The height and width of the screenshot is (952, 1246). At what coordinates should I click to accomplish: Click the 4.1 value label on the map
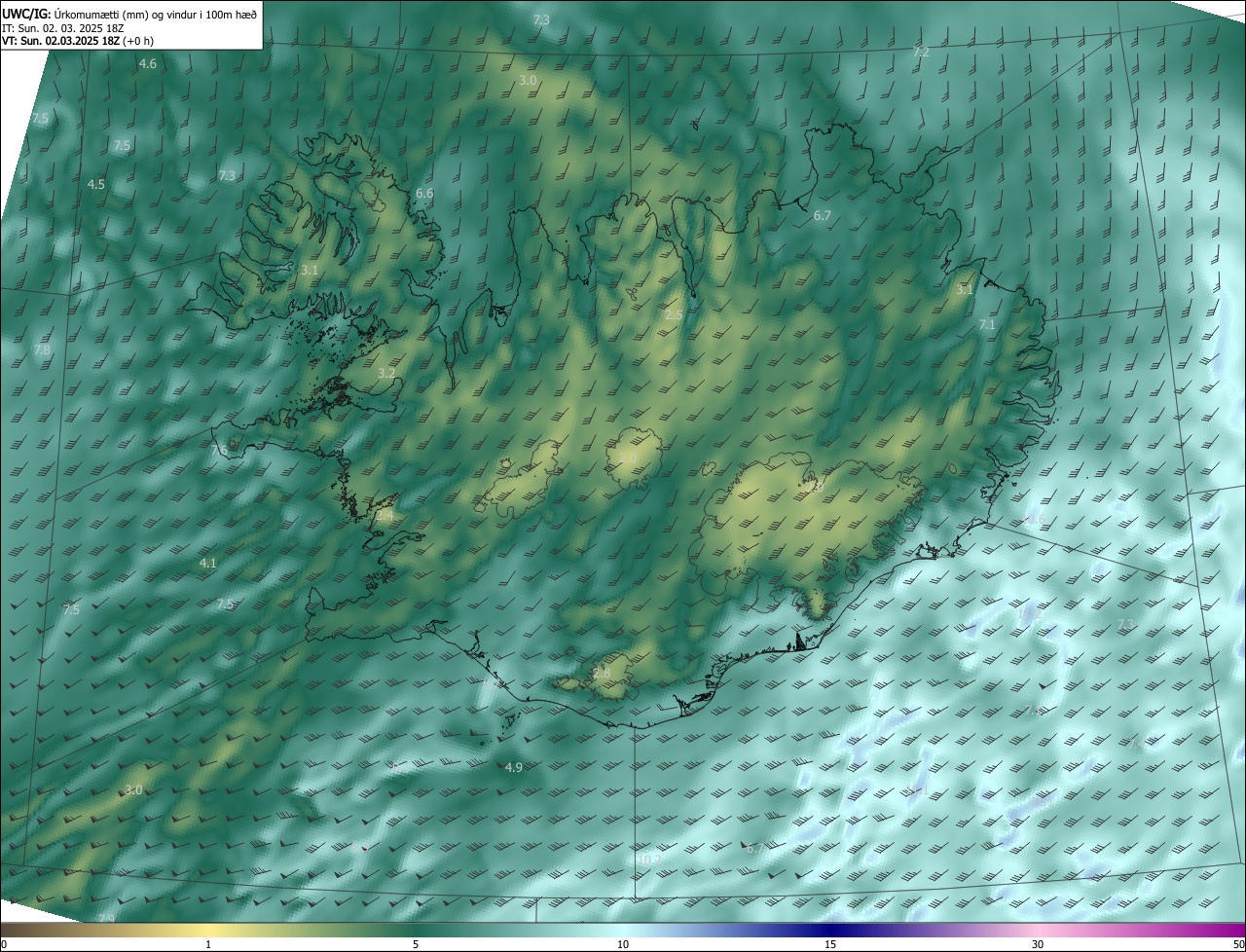[207, 564]
